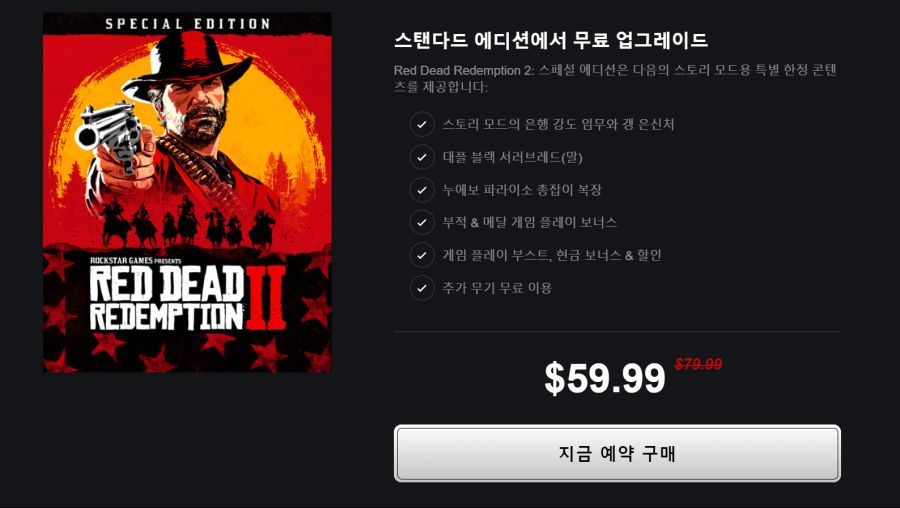Image resolution: width=900 pixels, height=508 pixels.
Task: Click the 추가 무기 무료 이용 feature text
Action: point(496,288)
